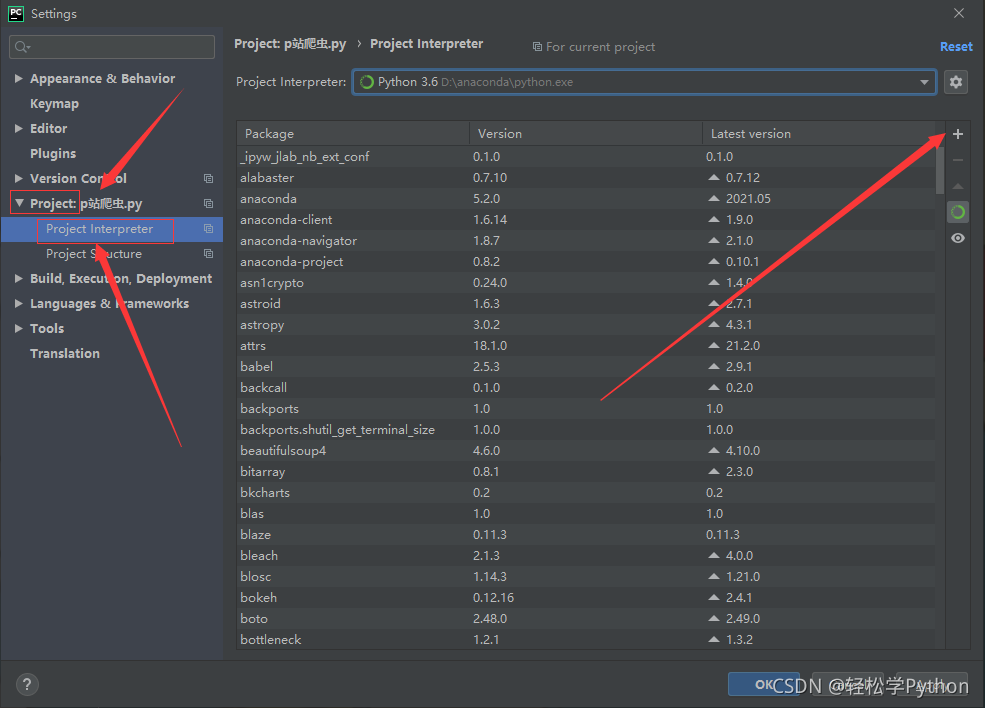Select the attrs package row
Viewport: 985px width, 708px height.
(585, 346)
